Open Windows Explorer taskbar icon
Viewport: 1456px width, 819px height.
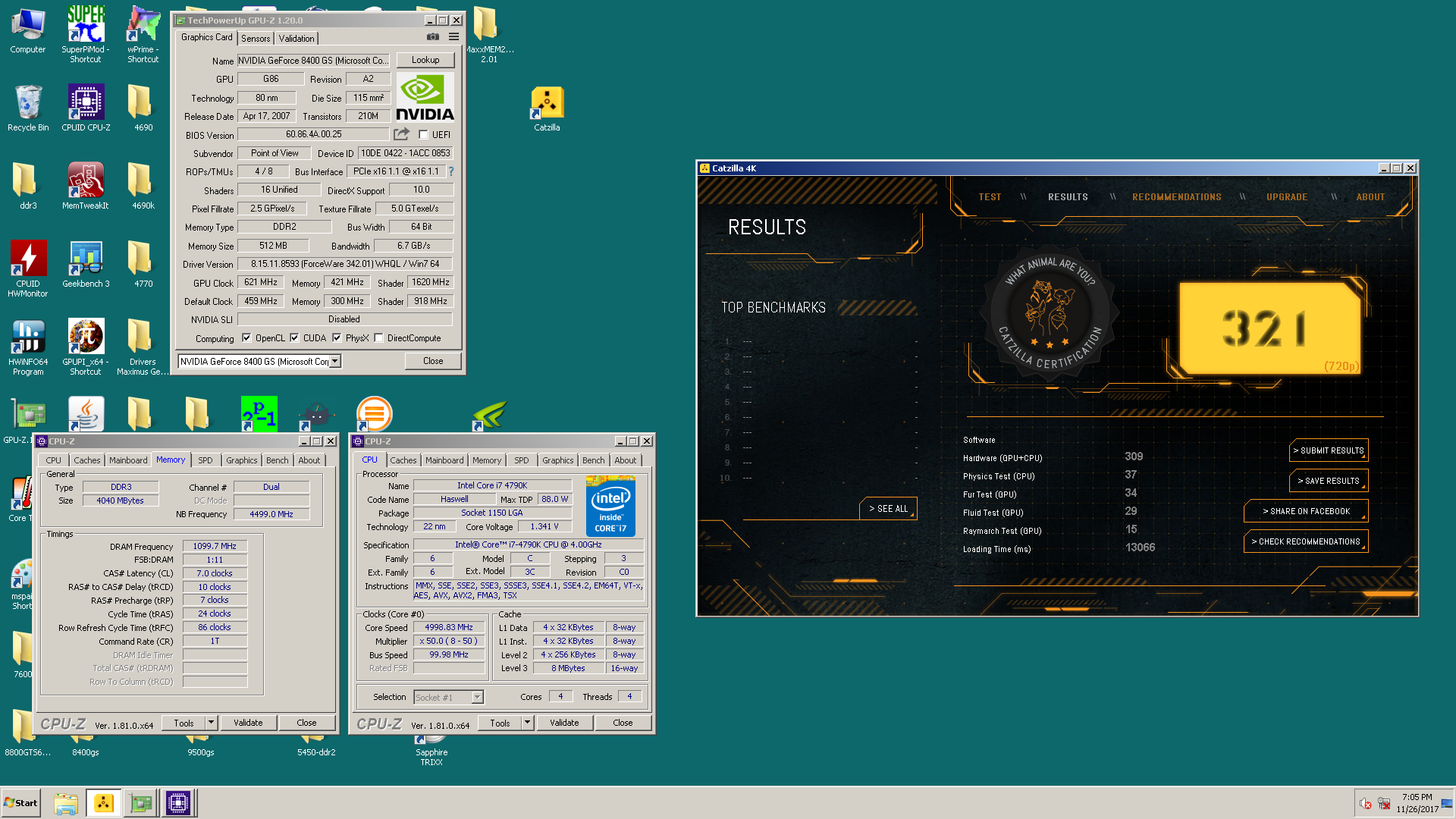click(66, 803)
